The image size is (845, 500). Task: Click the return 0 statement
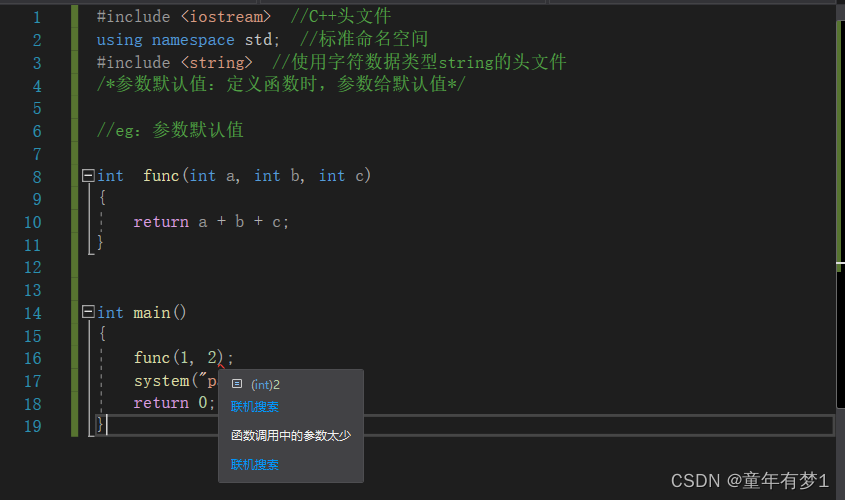tap(174, 402)
